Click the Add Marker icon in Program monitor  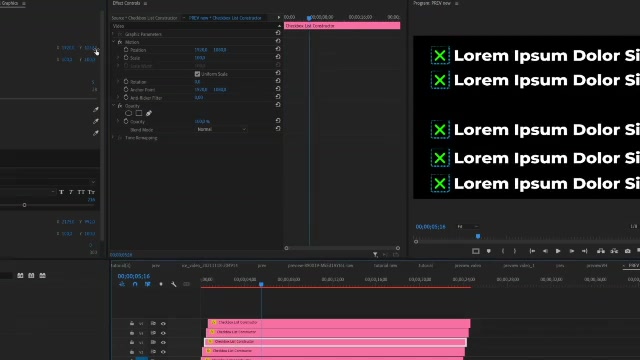(489, 251)
